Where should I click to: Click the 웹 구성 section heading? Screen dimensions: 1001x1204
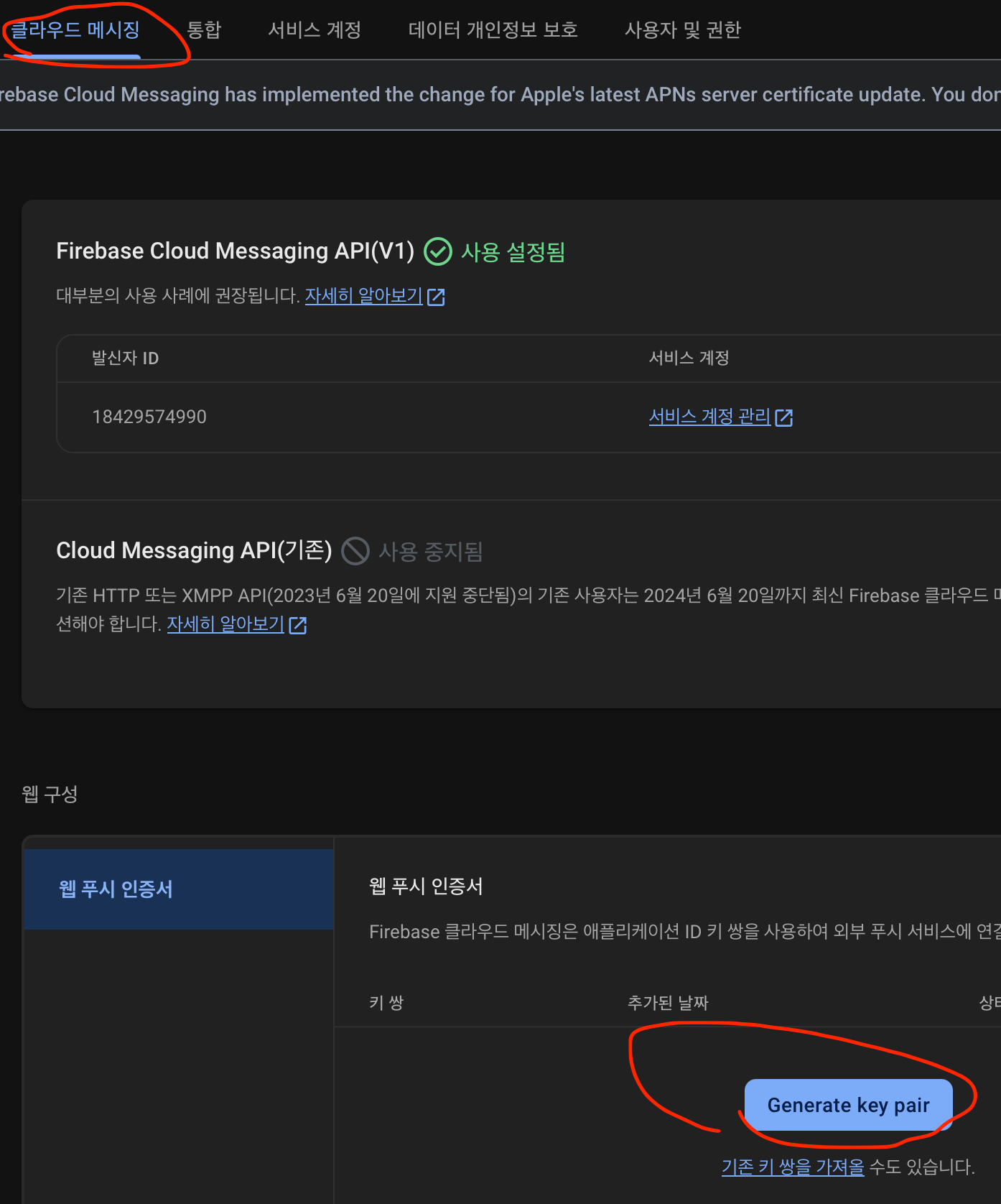50,794
